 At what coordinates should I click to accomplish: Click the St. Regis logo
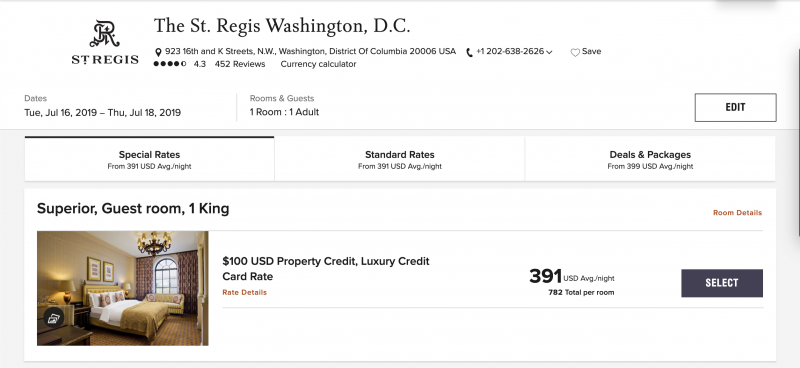105,43
